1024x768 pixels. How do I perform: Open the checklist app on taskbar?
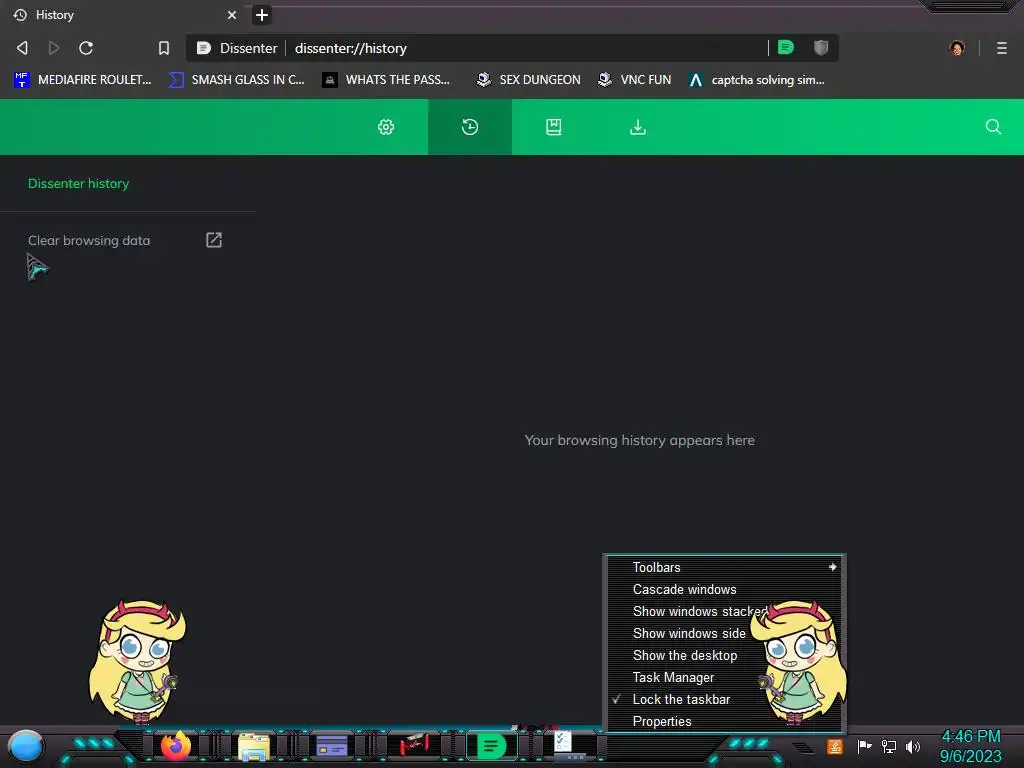(x=568, y=745)
